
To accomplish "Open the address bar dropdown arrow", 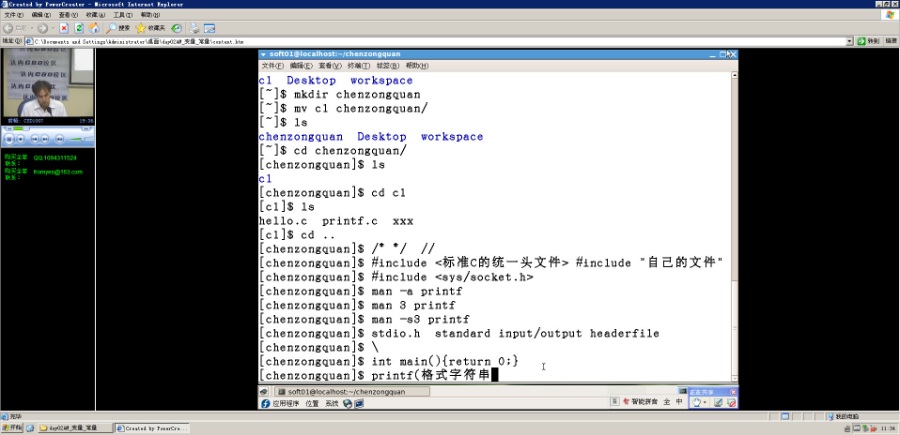I will 849,41.
